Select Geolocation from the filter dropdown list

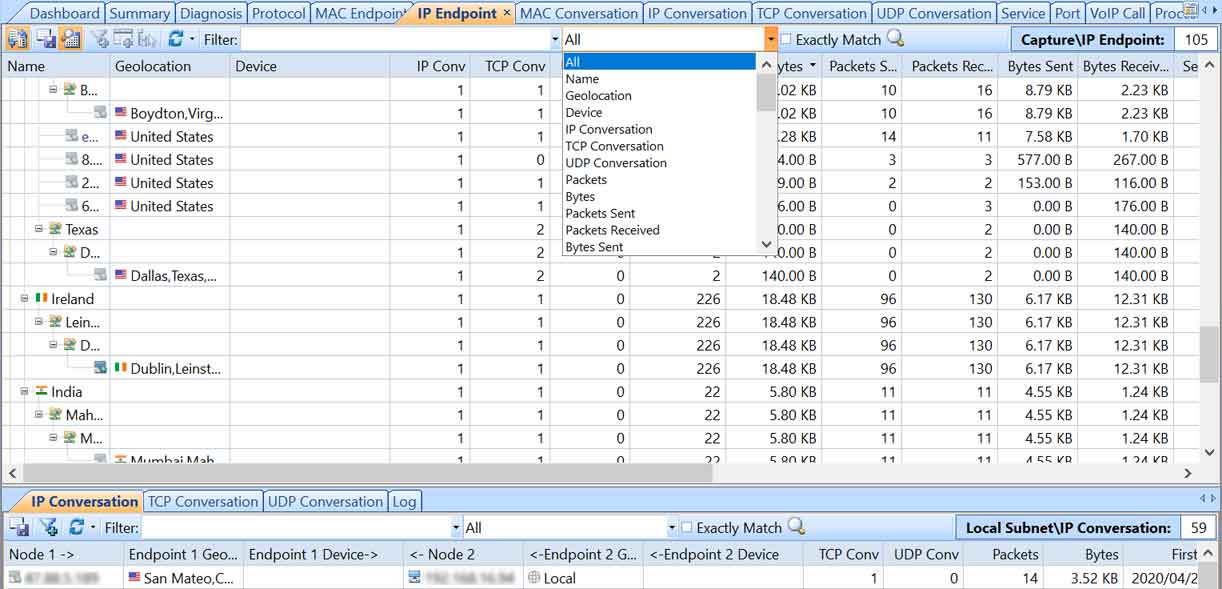click(x=598, y=96)
